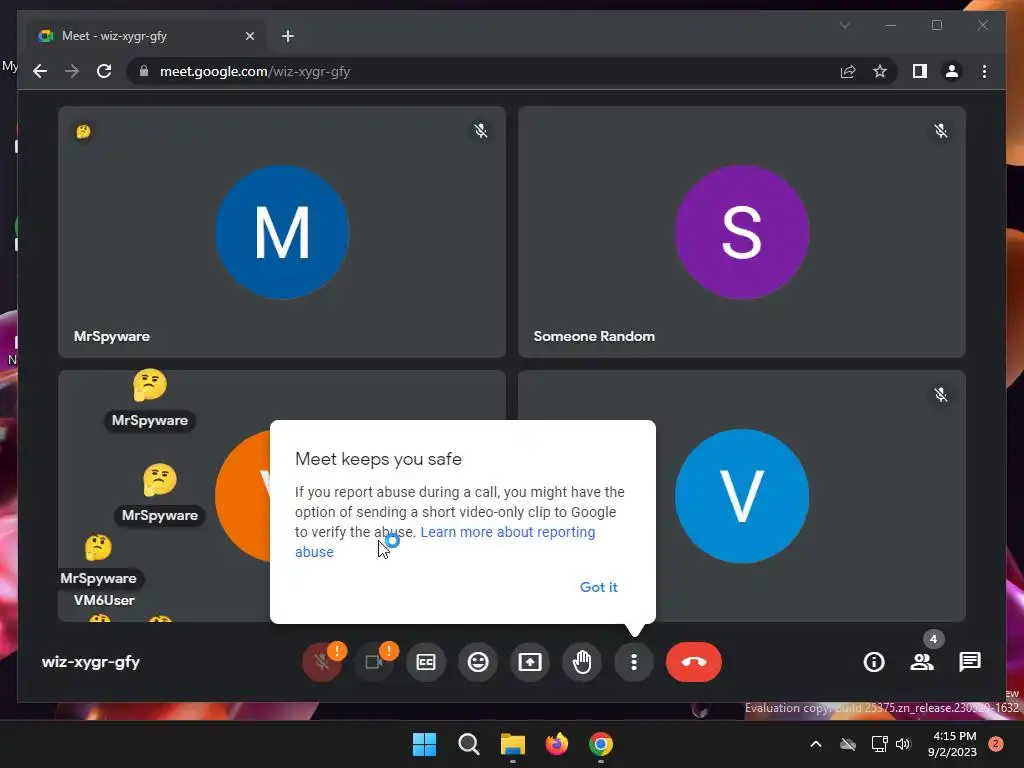
Task: Select the blue V avatar tile
Action: click(x=742, y=496)
